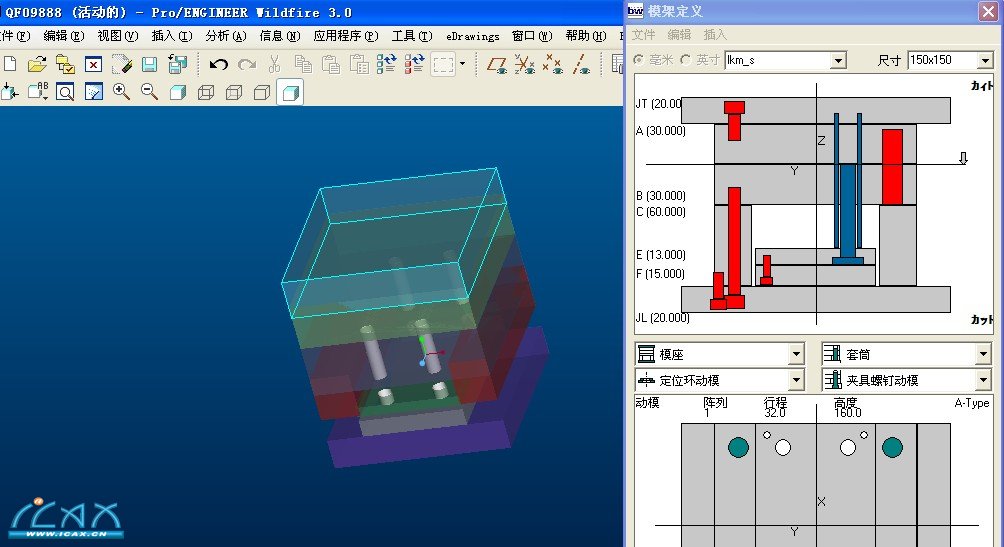Click the rename/erase pencil icon
This screenshot has width=1004, height=547.
122,64
